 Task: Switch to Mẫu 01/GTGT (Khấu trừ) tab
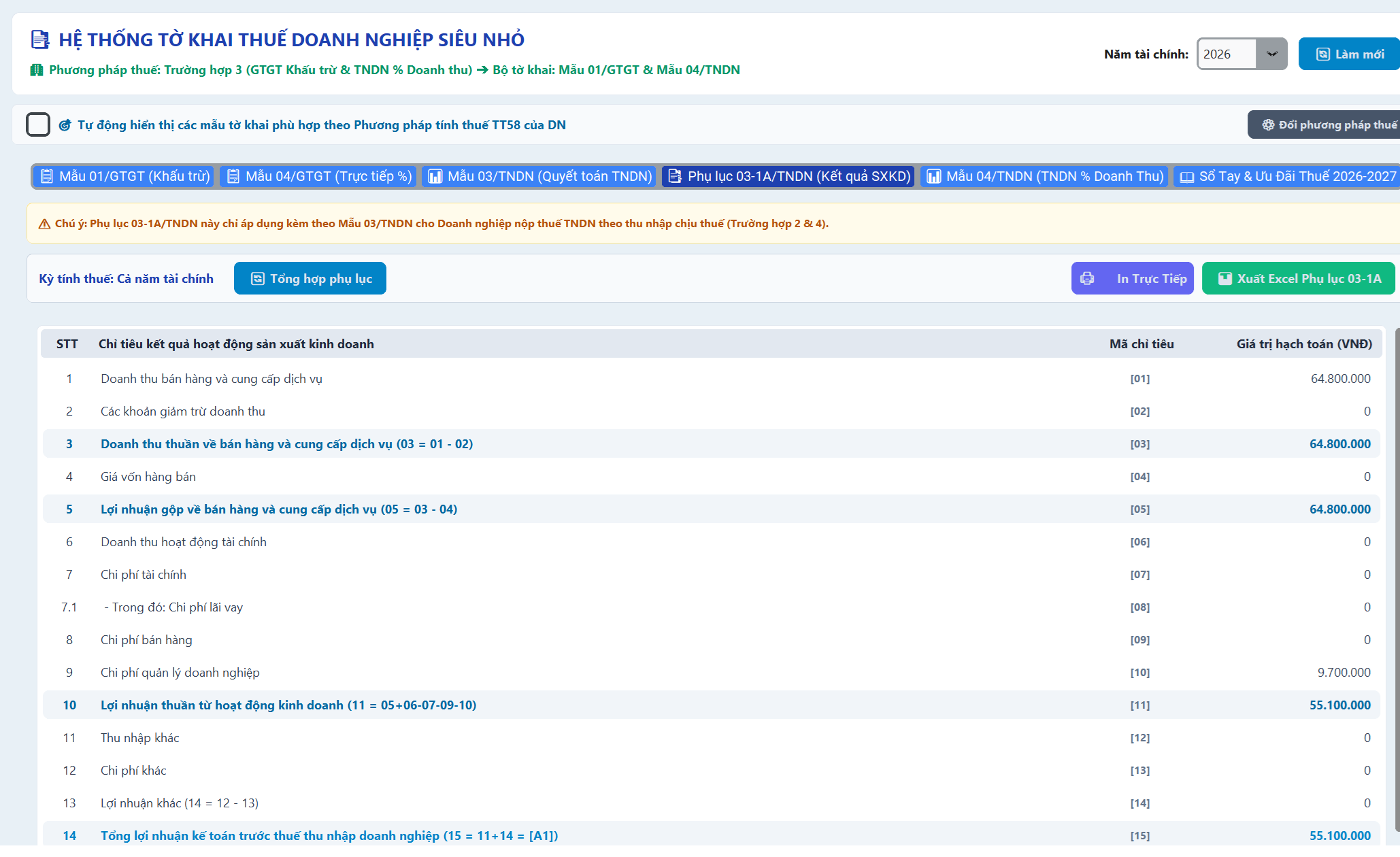point(123,176)
